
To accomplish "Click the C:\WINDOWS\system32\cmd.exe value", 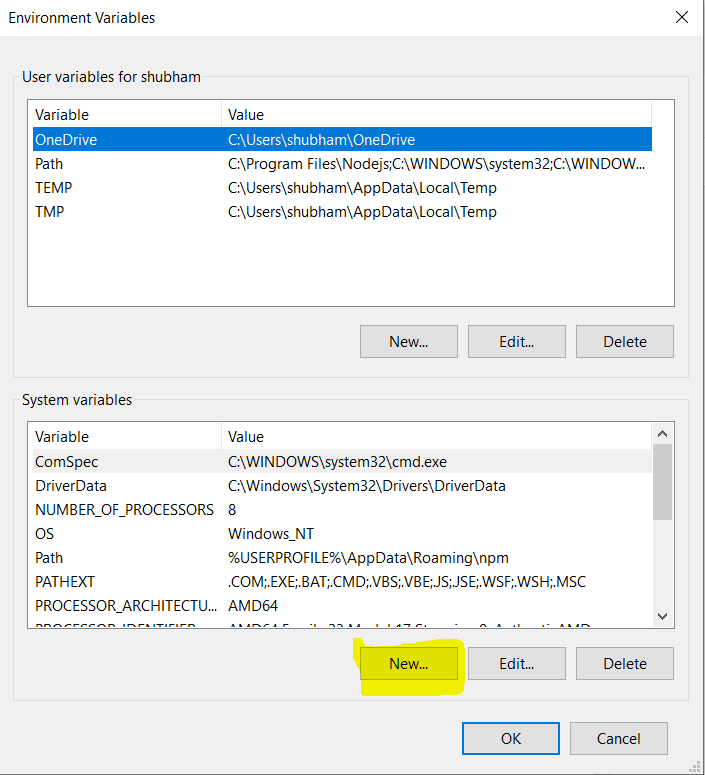I will [337, 462].
